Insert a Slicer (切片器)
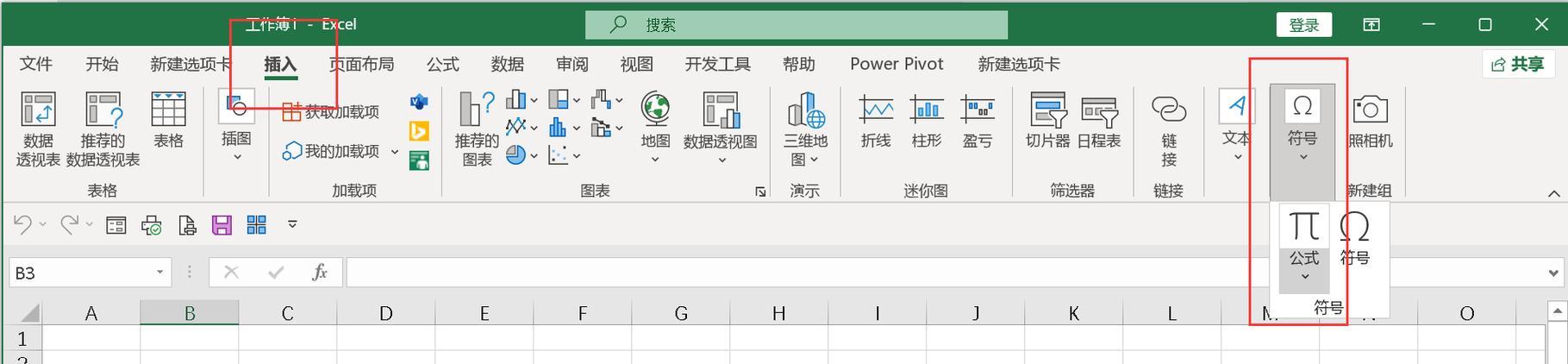Screen dimensions: 1568x364 click(1047, 121)
